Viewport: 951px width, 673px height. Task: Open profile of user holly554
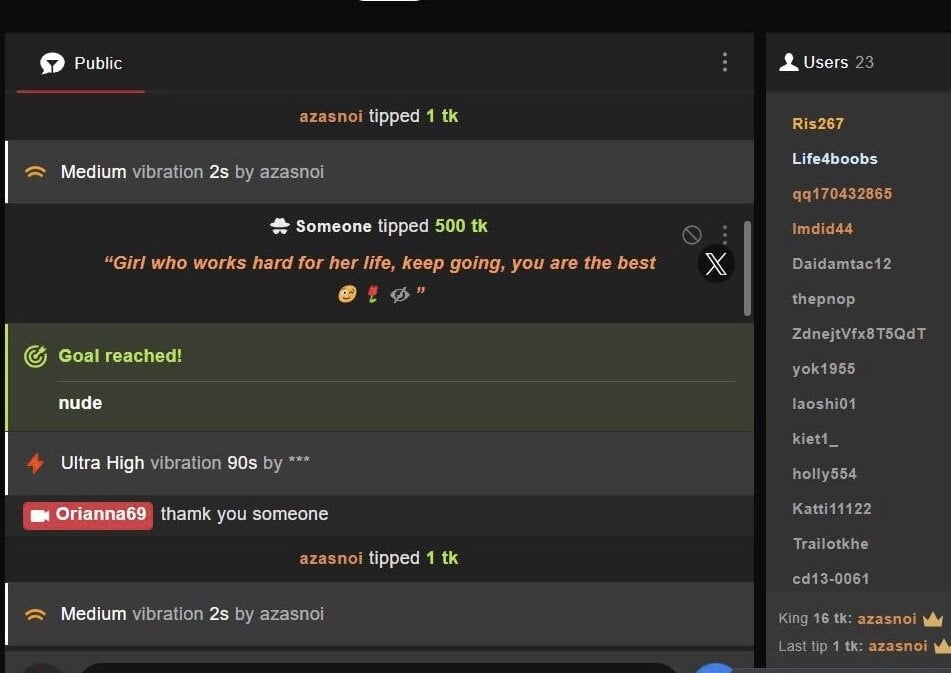(x=824, y=474)
